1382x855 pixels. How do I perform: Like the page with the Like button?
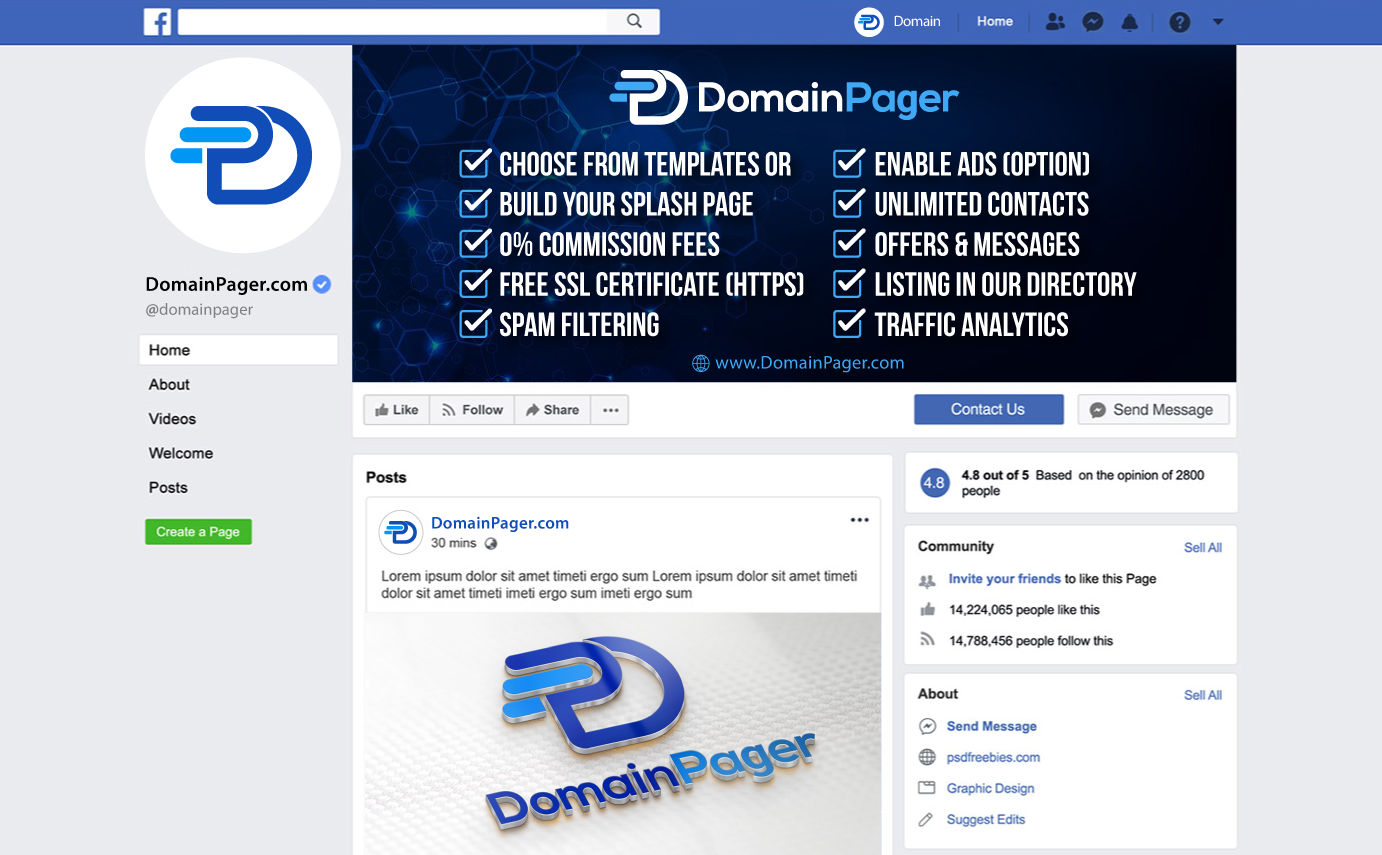397,410
